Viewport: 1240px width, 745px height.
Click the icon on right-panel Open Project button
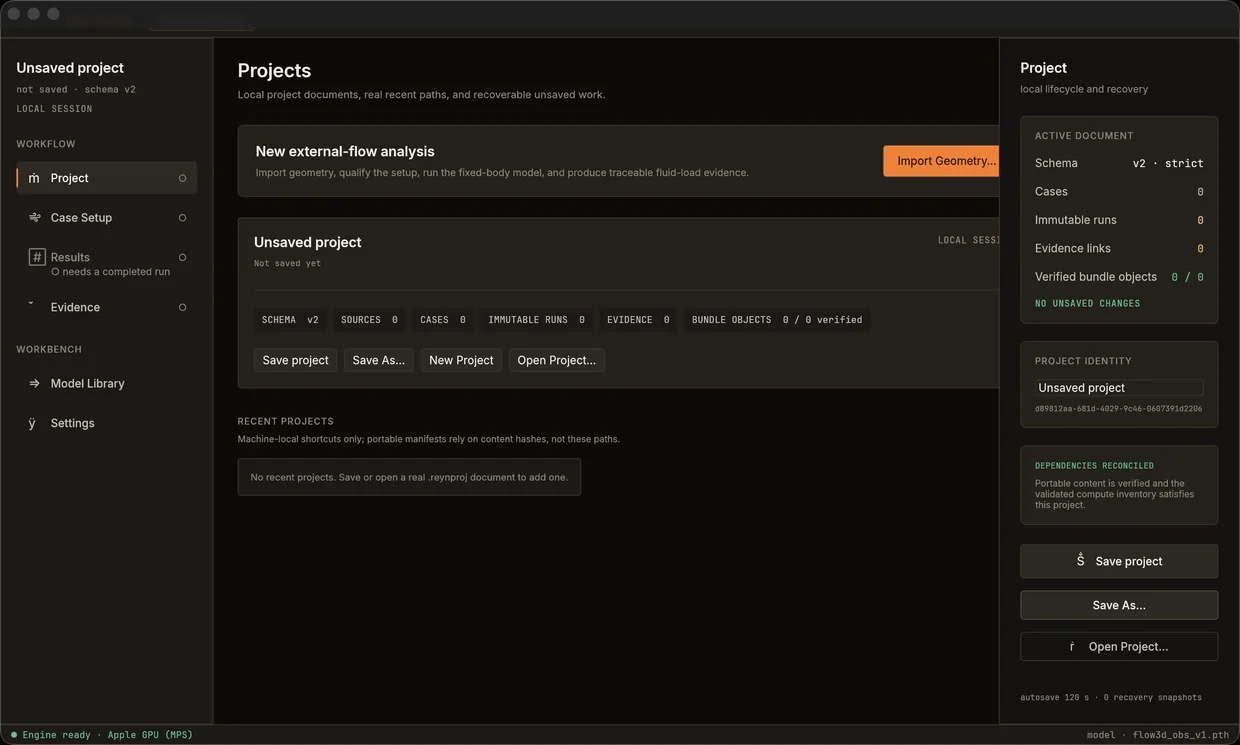click(1072, 646)
